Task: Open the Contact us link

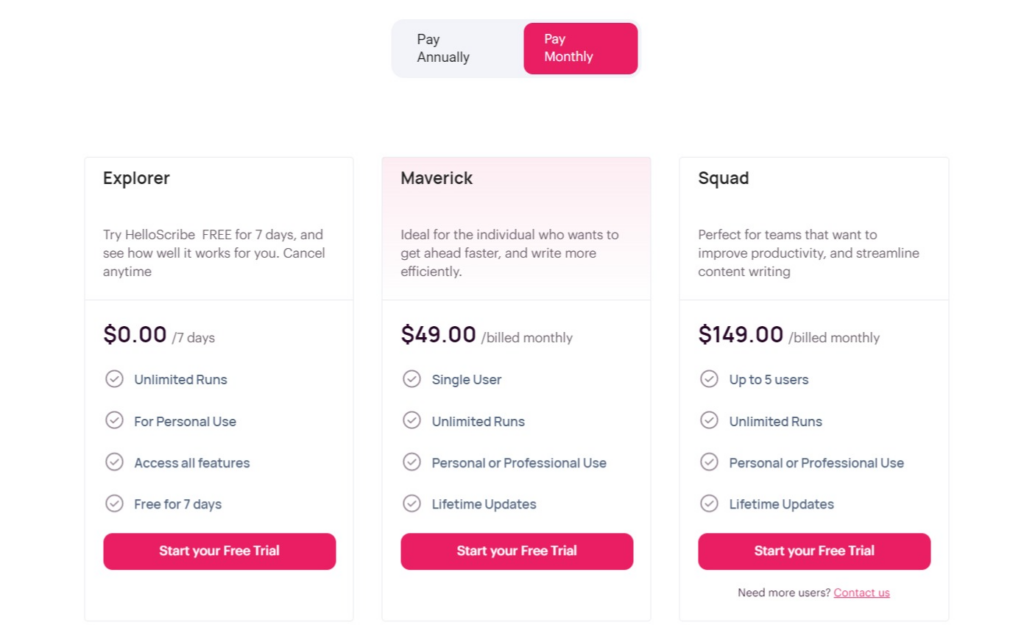Action: coord(861,592)
